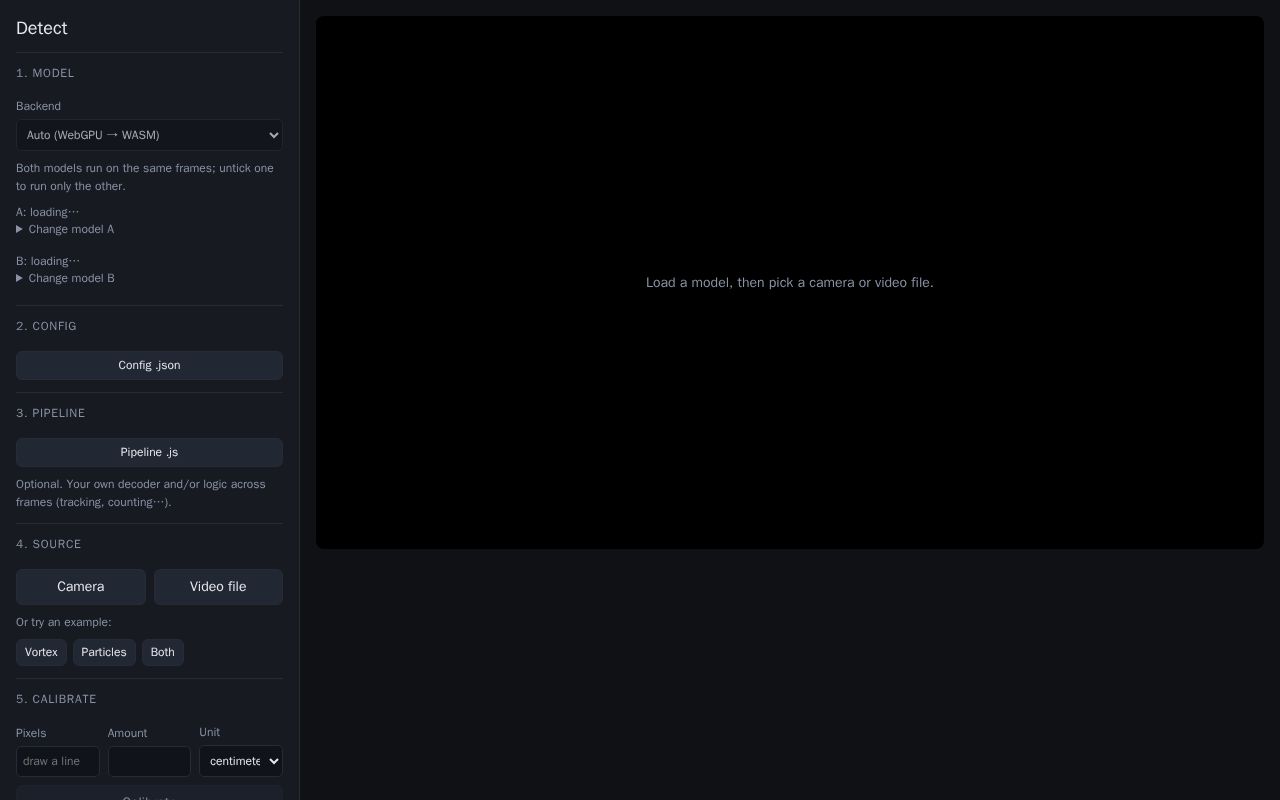Image resolution: width=1280 pixels, height=800 pixels.
Task: Click the video preview canvas
Action: tap(790, 282)
